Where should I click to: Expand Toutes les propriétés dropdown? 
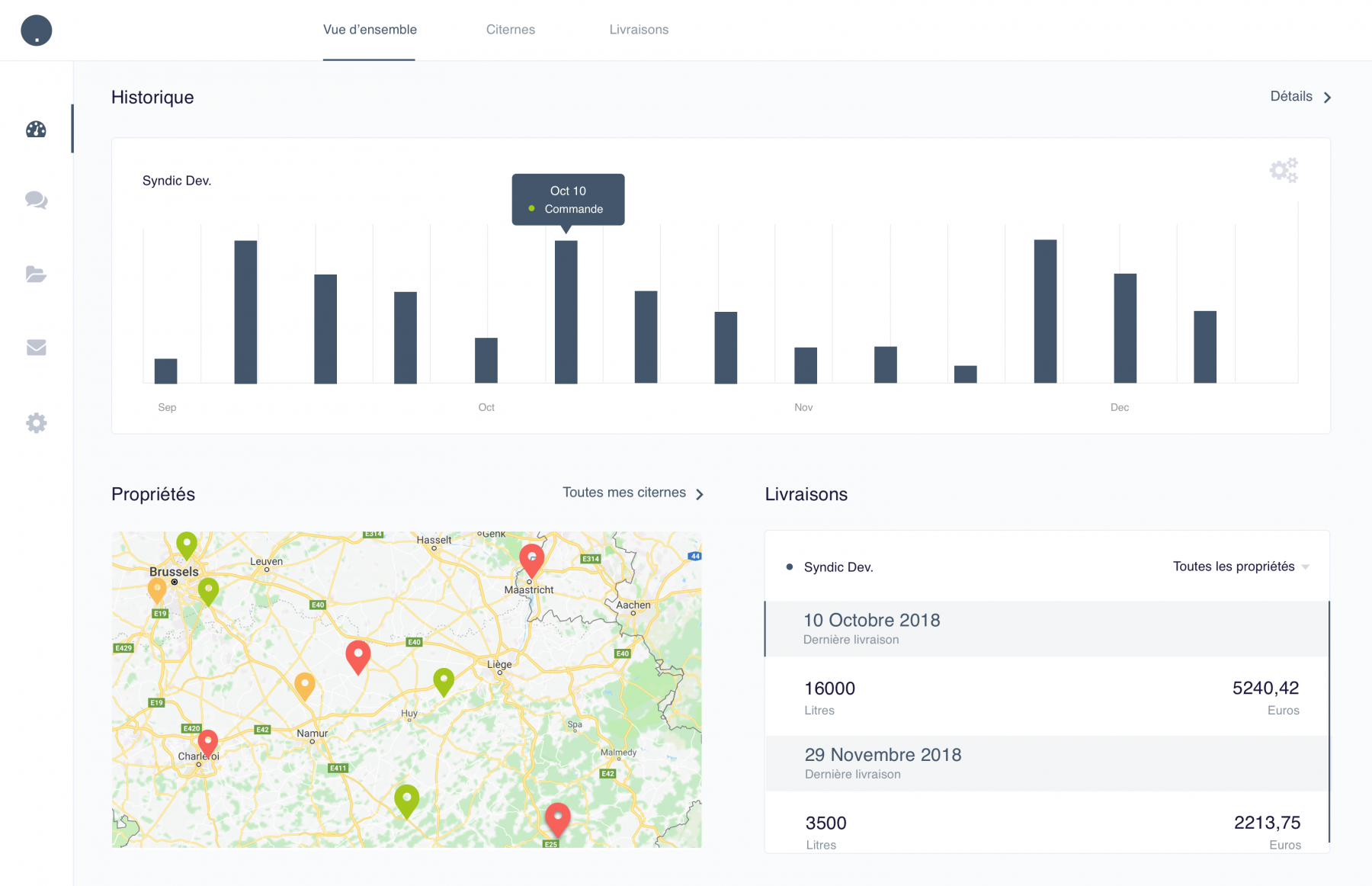tap(1241, 567)
